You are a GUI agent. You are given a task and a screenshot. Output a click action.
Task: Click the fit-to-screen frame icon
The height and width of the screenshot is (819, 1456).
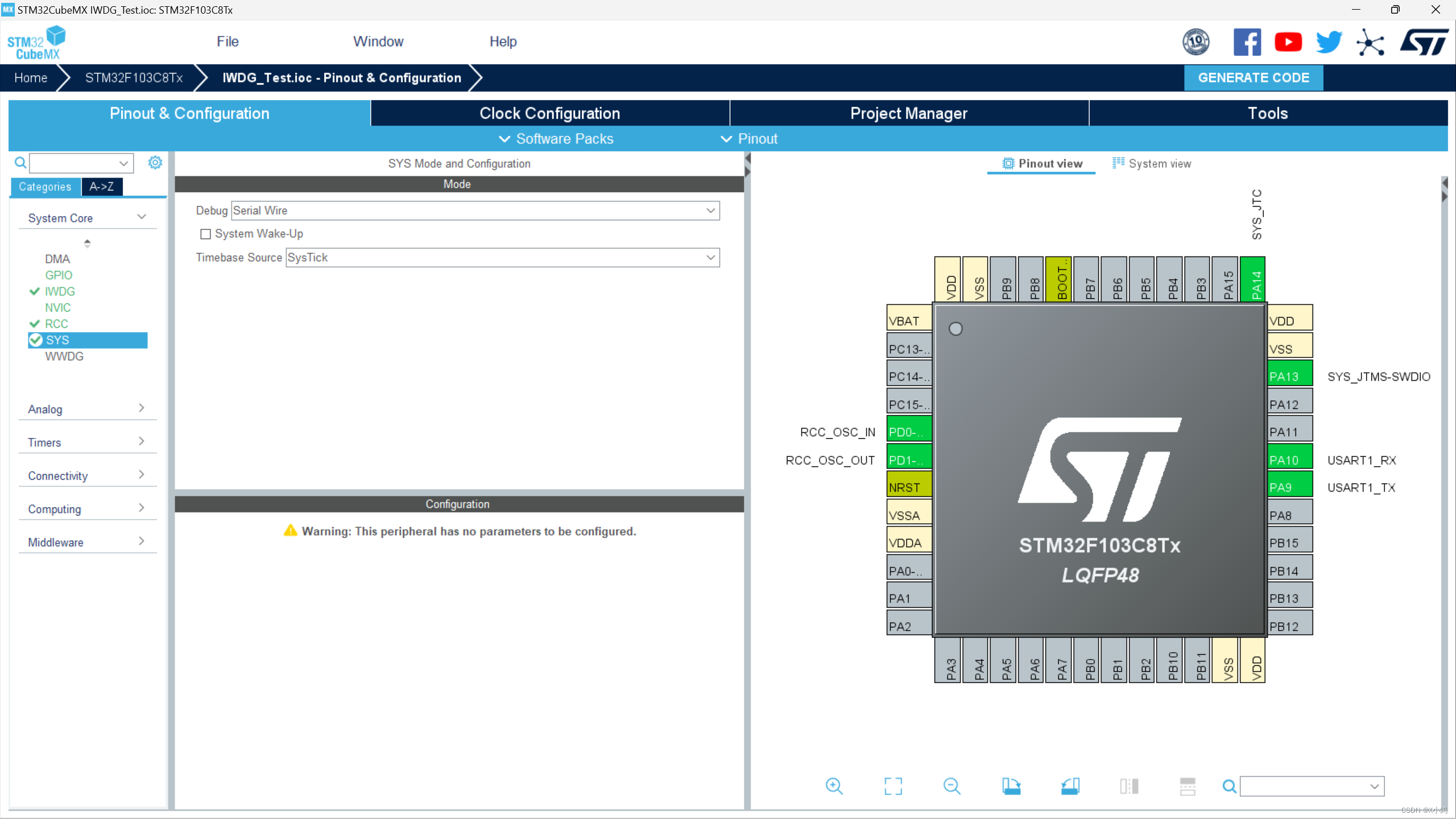(x=893, y=786)
